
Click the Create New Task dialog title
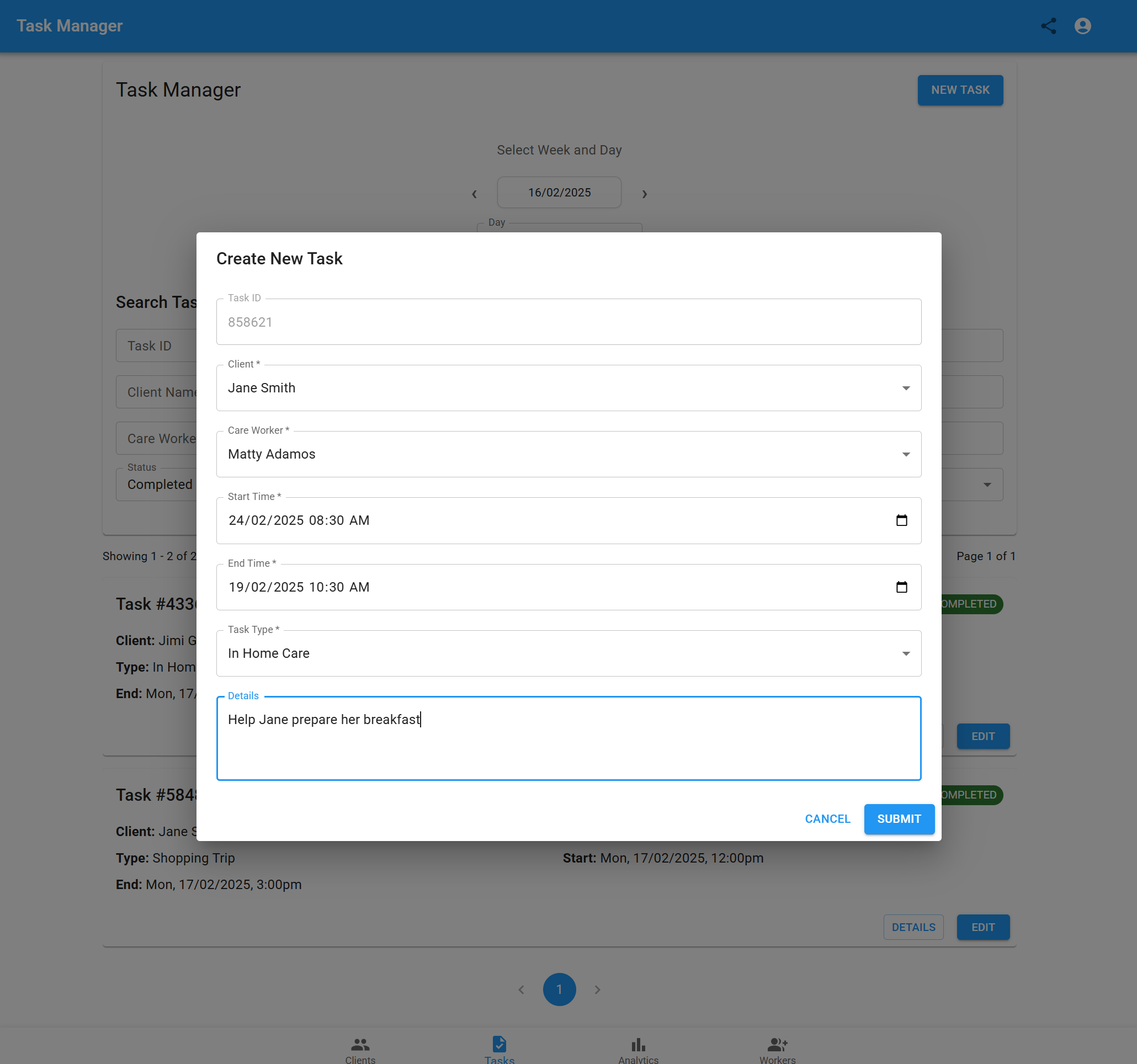coord(279,258)
